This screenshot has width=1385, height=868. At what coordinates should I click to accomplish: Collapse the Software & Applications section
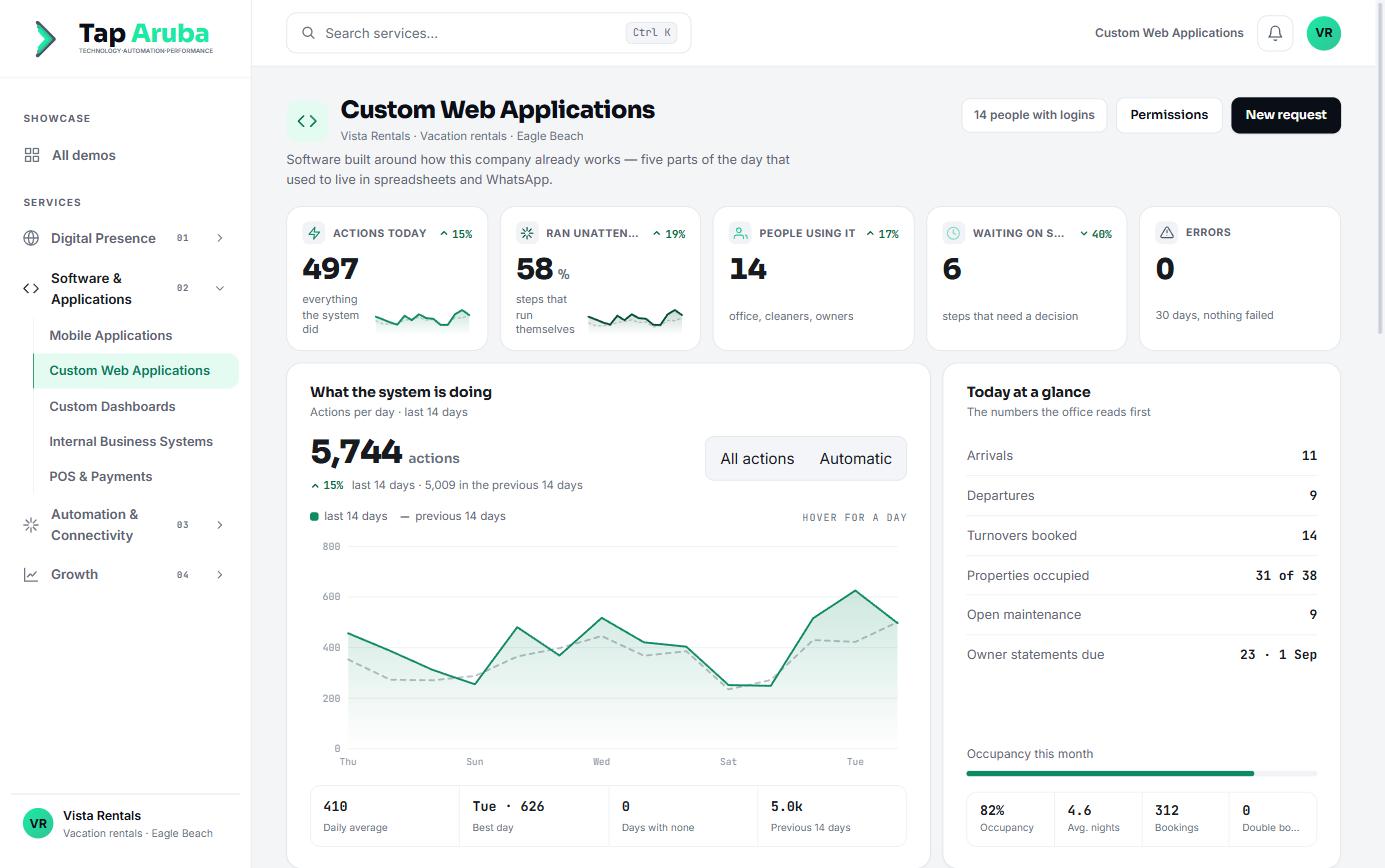pos(220,288)
